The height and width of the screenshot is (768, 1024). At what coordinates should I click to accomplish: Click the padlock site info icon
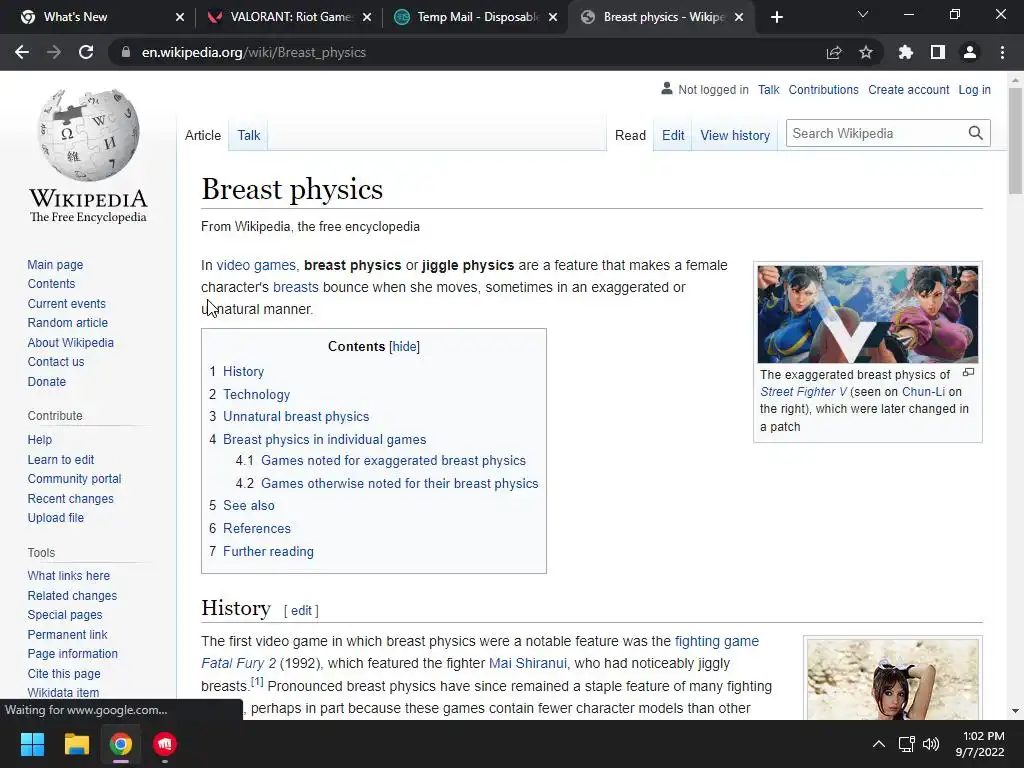click(125, 52)
